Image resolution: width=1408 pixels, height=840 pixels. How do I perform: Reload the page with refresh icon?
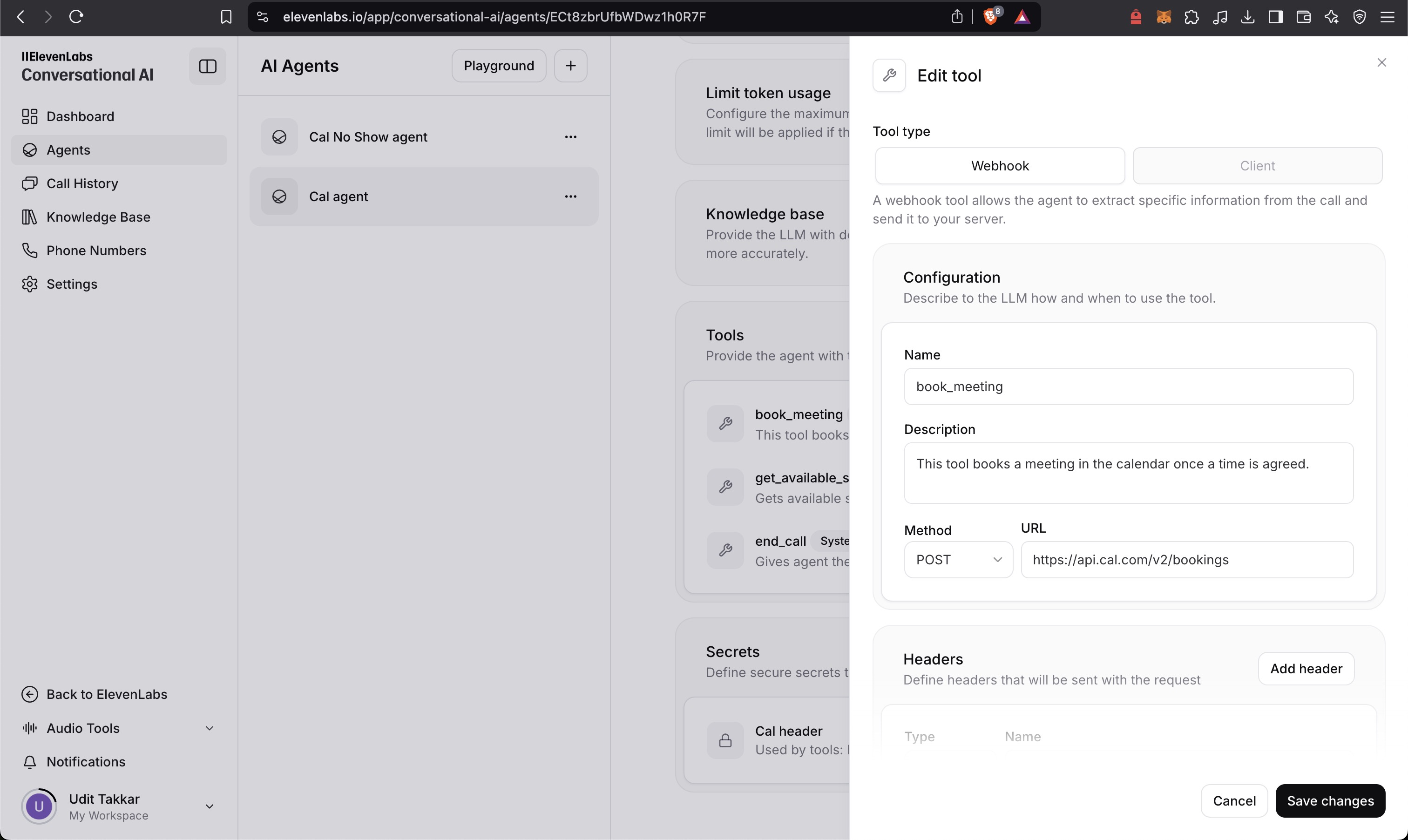coord(76,16)
